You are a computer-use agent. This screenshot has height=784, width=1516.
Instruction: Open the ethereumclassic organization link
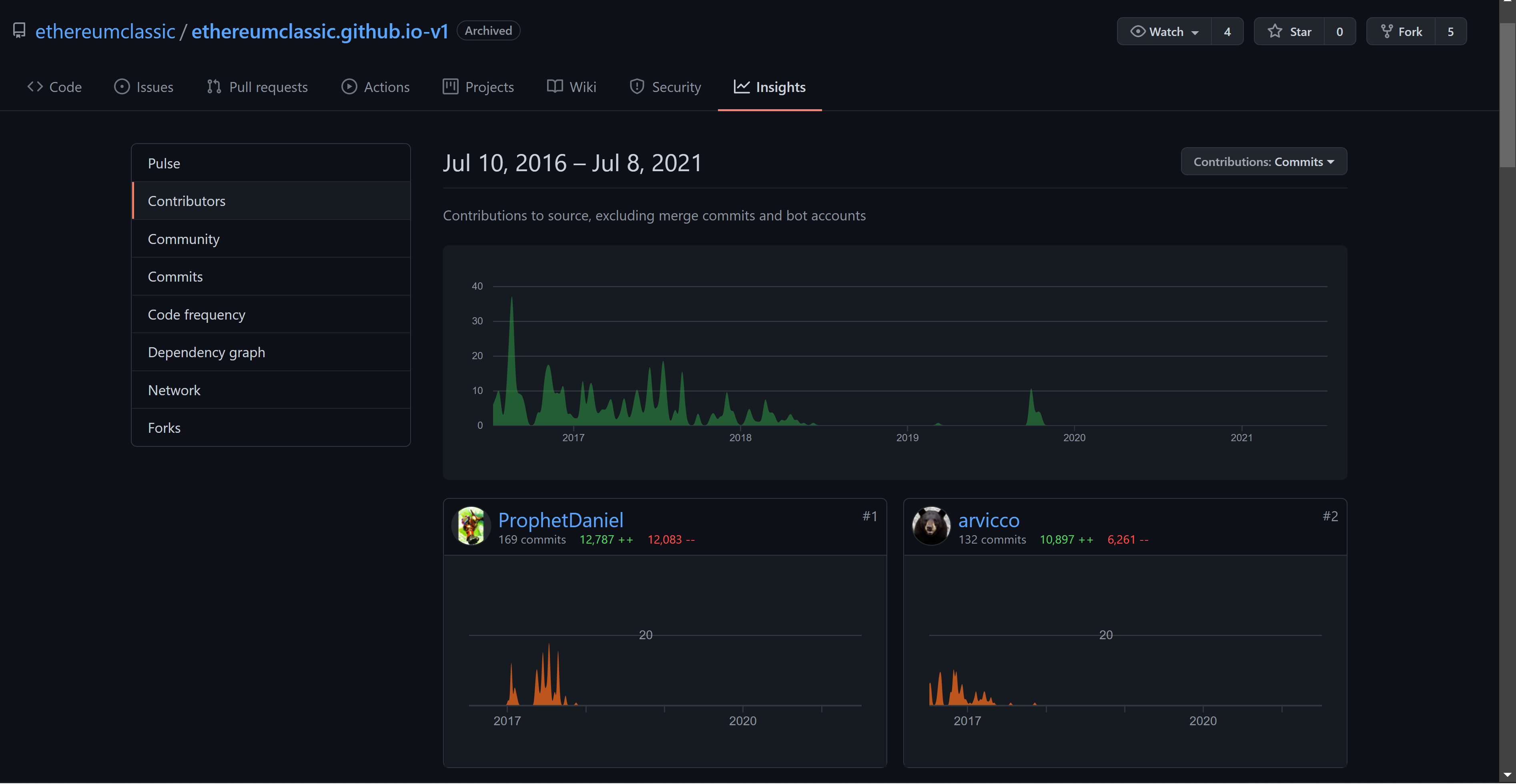click(x=105, y=31)
